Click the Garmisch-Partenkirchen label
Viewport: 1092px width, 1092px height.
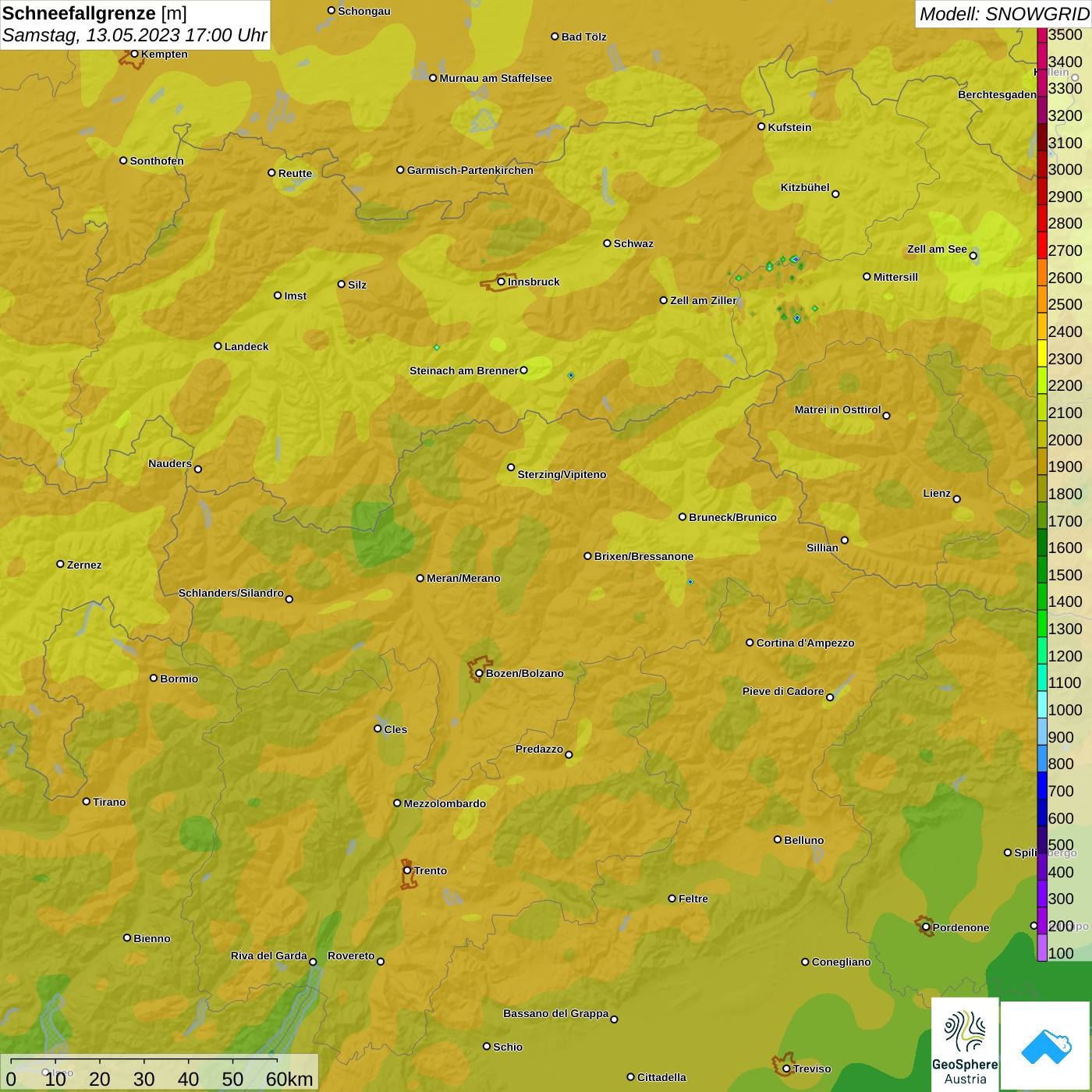click(470, 170)
